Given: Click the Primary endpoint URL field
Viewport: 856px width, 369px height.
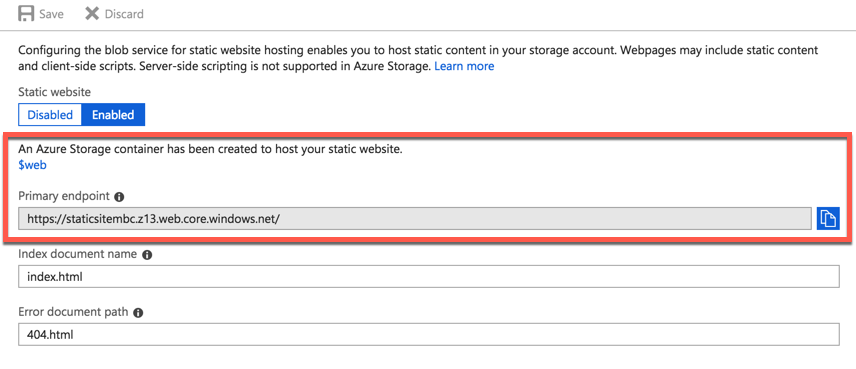Looking at the screenshot, I should point(415,218).
